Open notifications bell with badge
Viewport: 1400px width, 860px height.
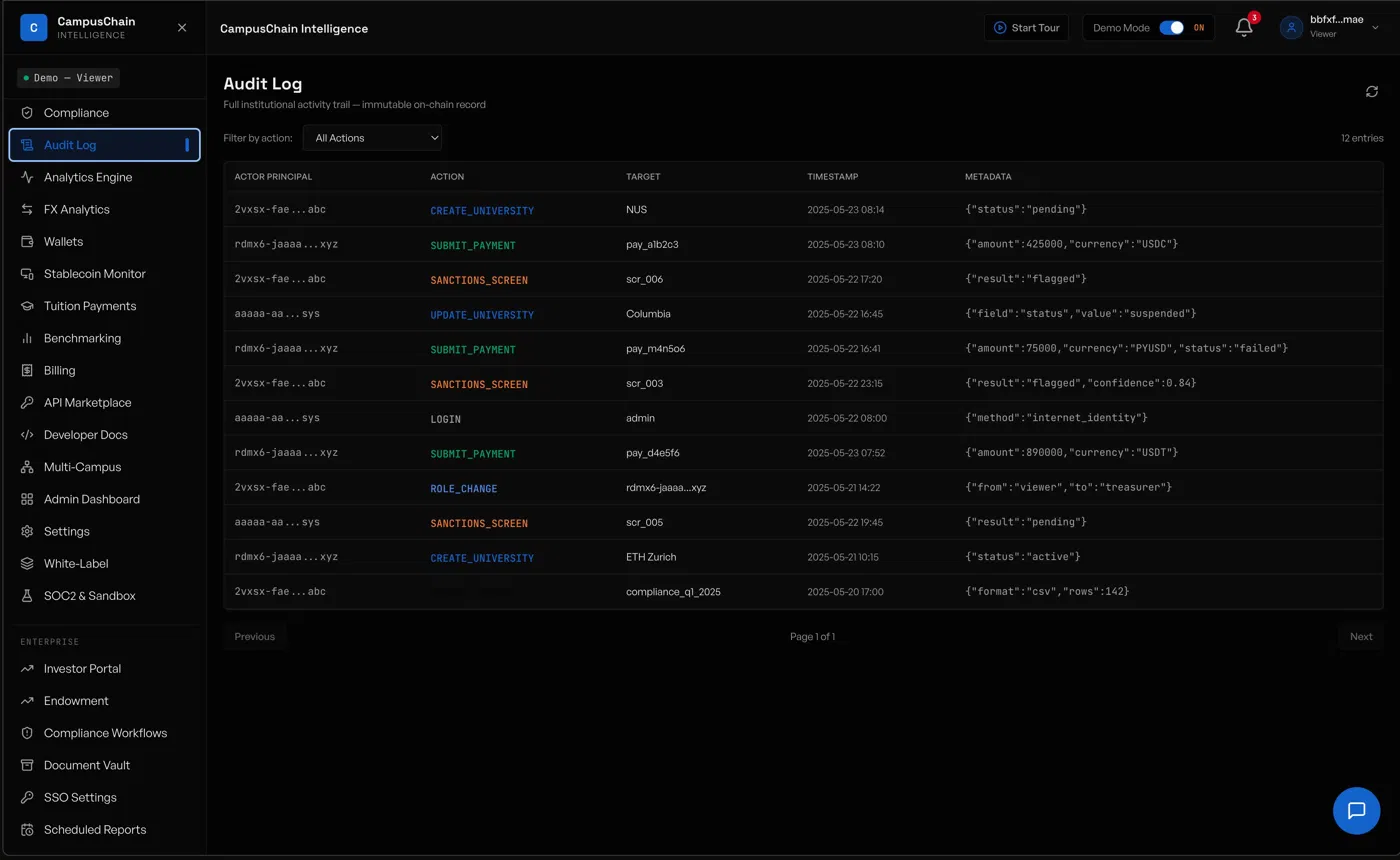[1244, 28]
